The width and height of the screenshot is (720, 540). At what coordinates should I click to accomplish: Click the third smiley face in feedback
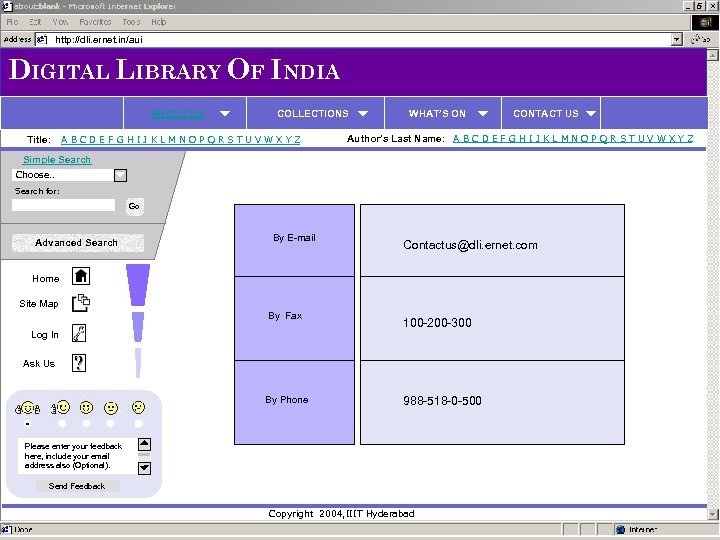pos(86,407)
